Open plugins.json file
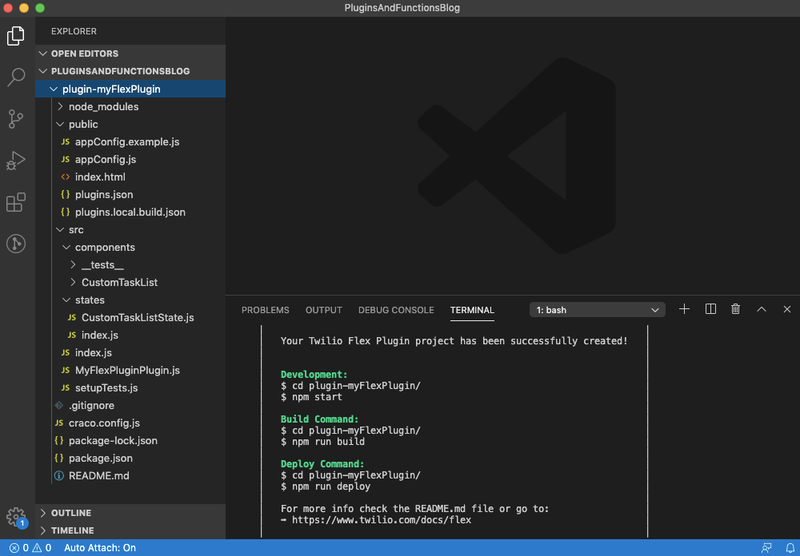This screenshot has width=800, height=556. tap(130, 194)
